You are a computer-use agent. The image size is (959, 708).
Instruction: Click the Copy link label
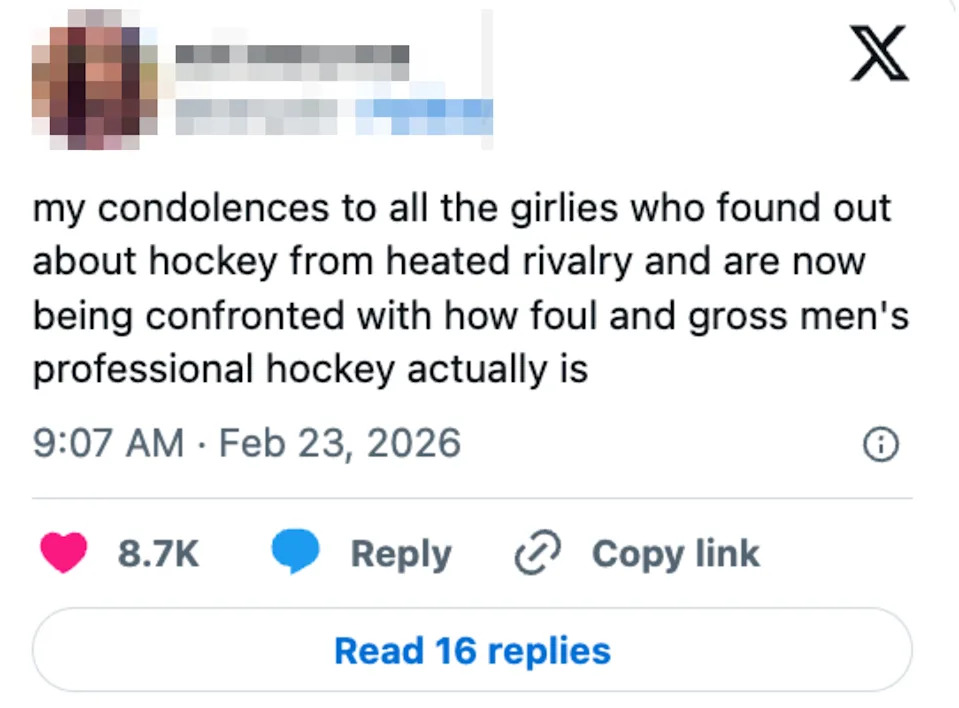pos(675,553)
